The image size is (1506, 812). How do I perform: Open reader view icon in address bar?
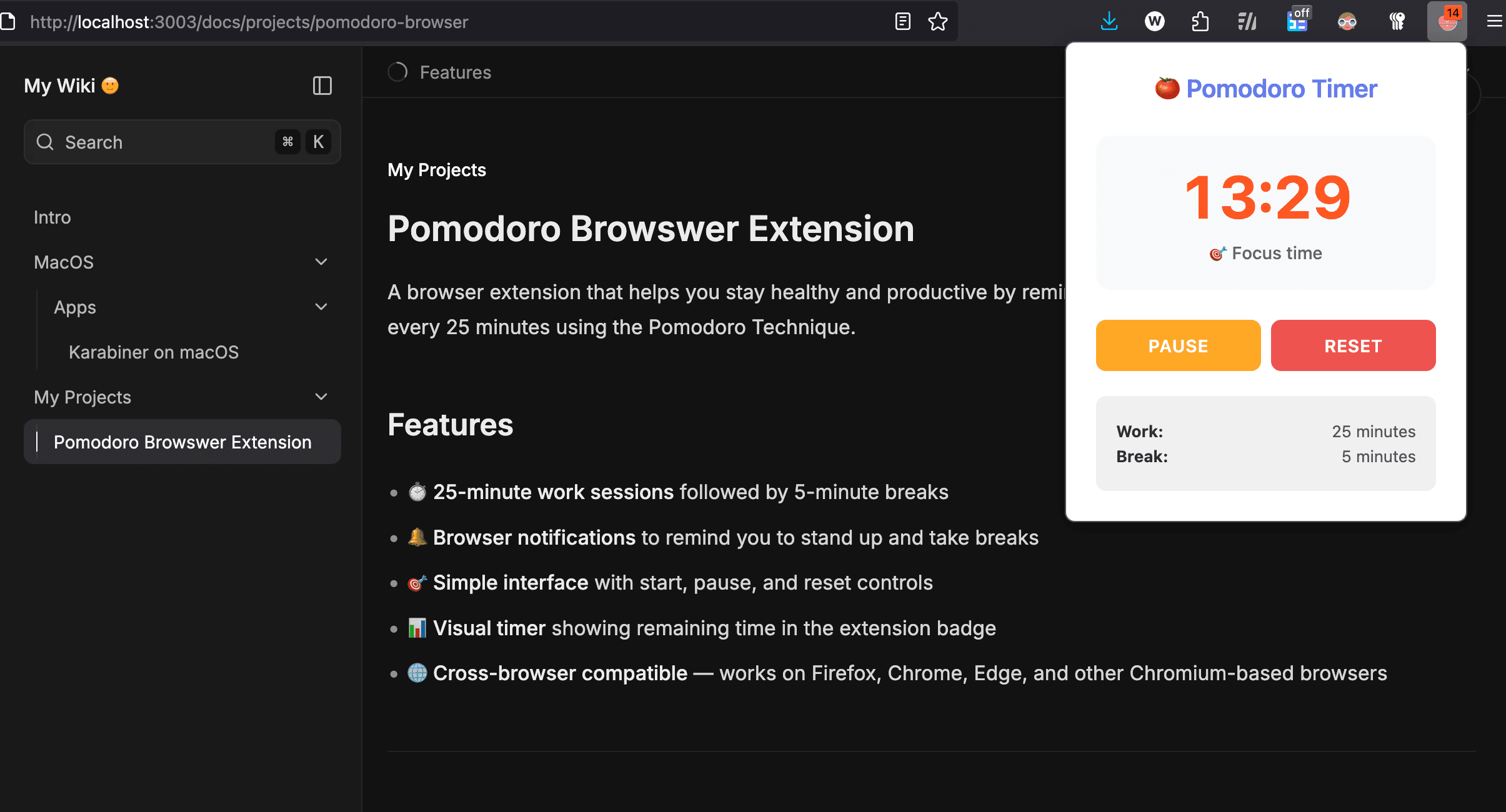902,22
